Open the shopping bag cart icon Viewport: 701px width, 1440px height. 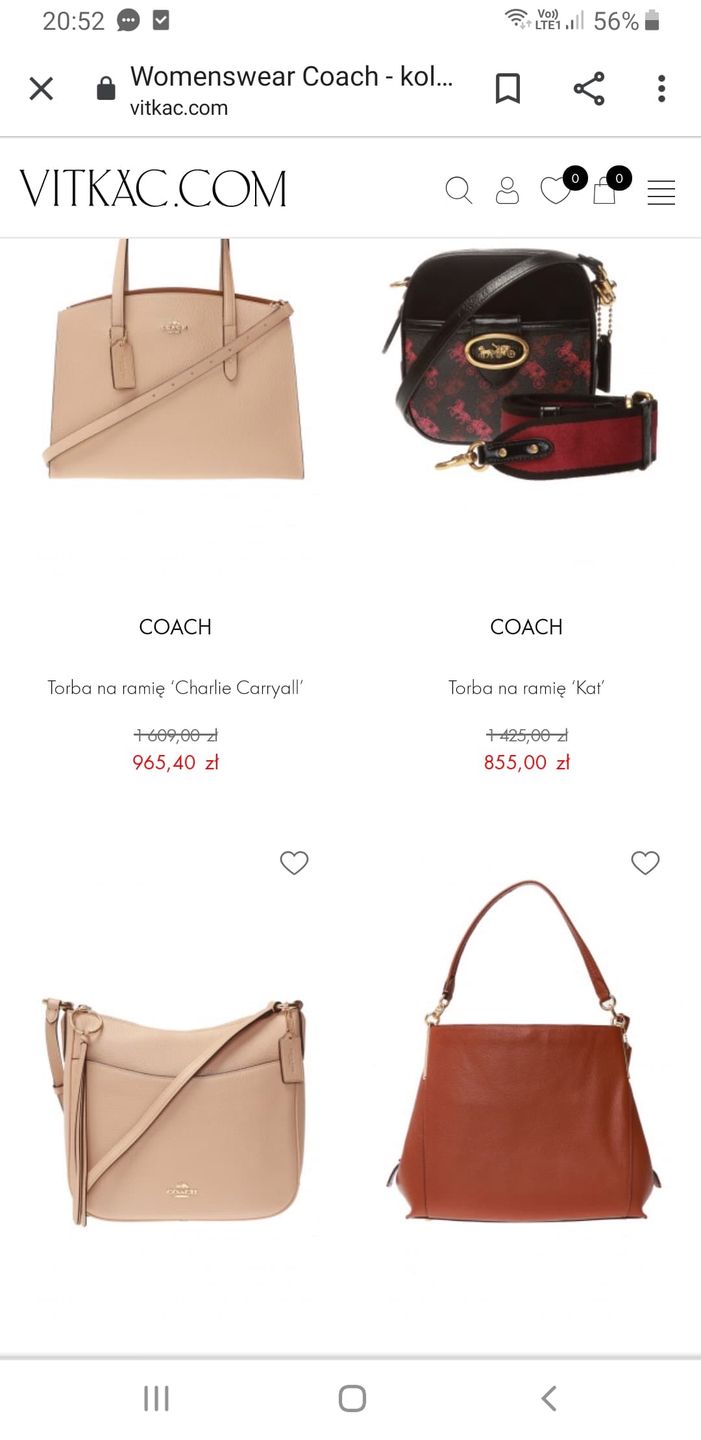[604, 190]
